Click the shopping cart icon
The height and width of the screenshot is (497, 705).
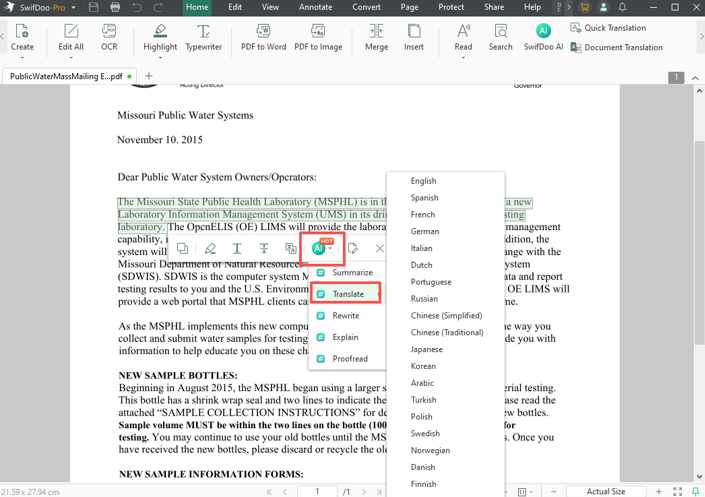pyautogui.click(x=585, y=7)
